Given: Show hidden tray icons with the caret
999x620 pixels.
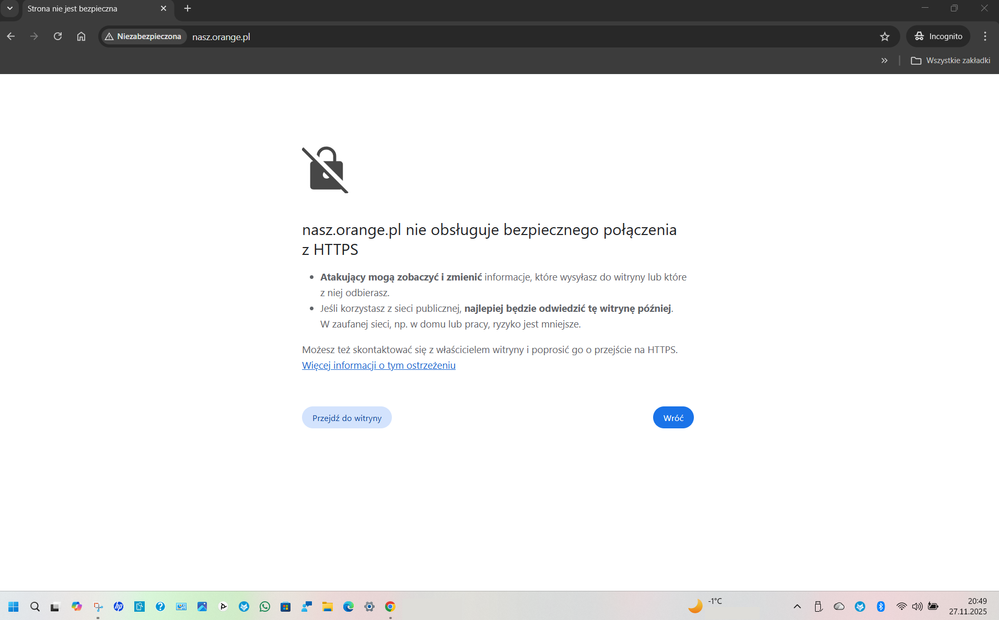Looking at the screenshot, I should click(797, 606).
